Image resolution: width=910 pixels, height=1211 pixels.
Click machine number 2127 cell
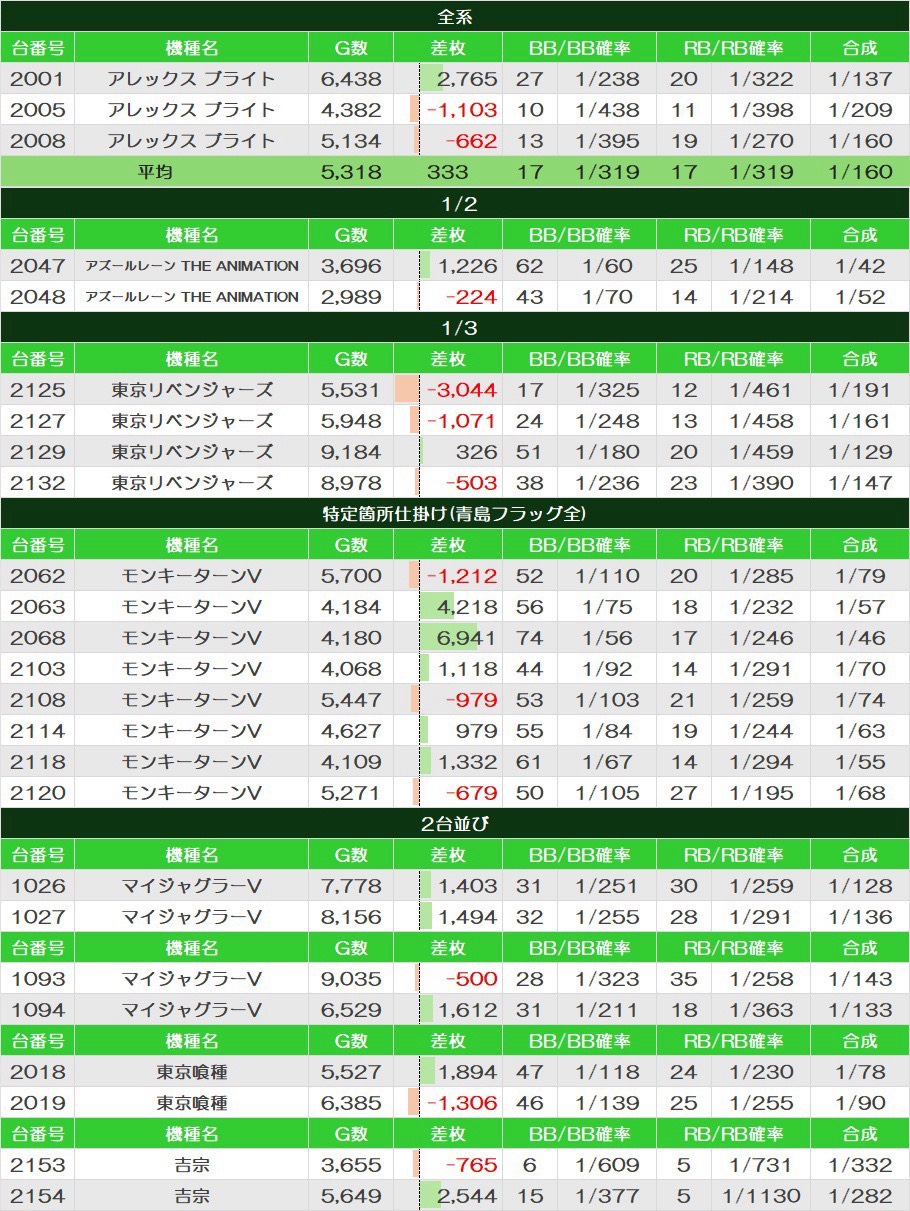point(37,420)
